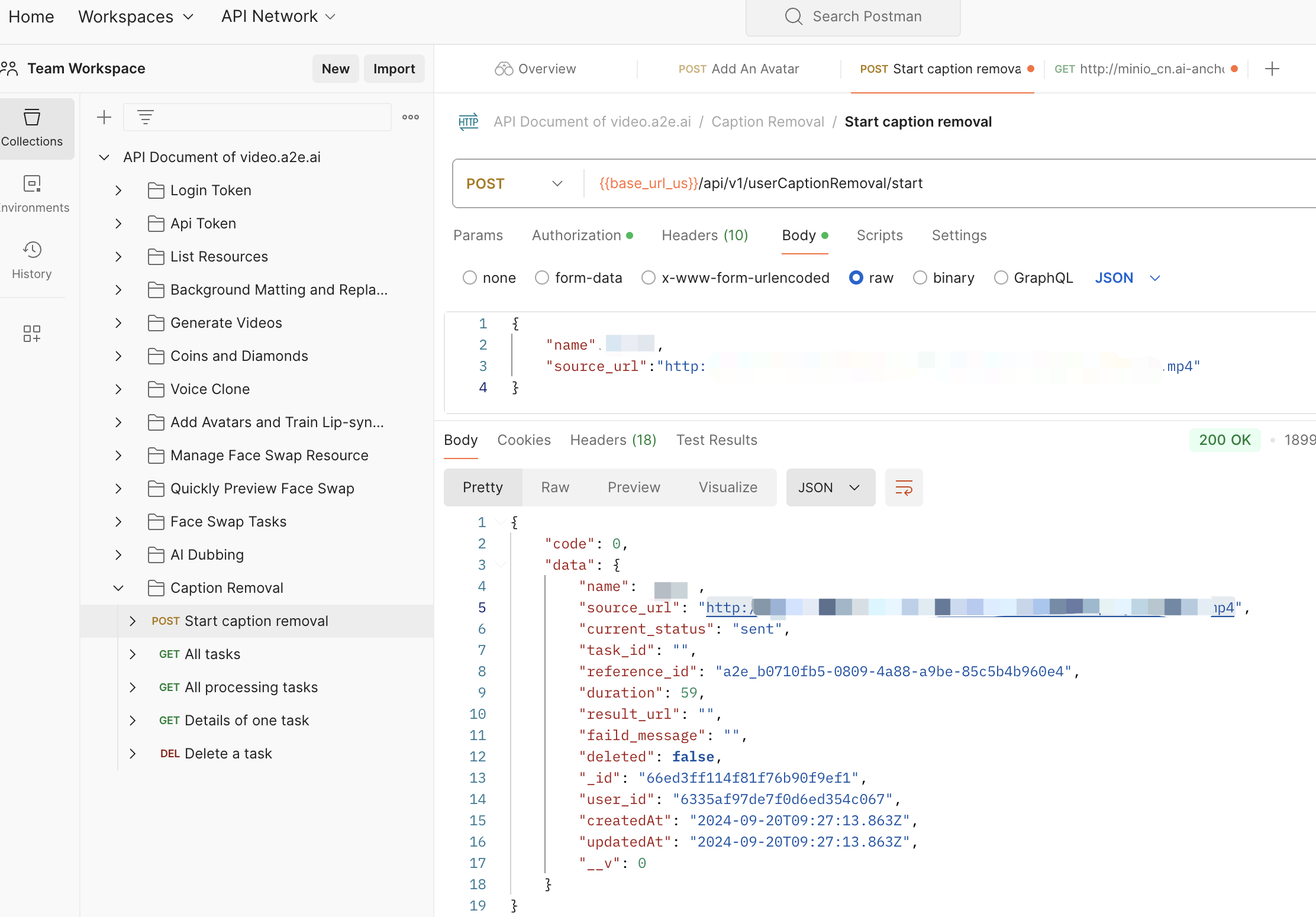This screenshot has width=1316, height=917.
Task: Toggle the response word wrap icon
Action: pyautogui.click(x=904, y=487)
